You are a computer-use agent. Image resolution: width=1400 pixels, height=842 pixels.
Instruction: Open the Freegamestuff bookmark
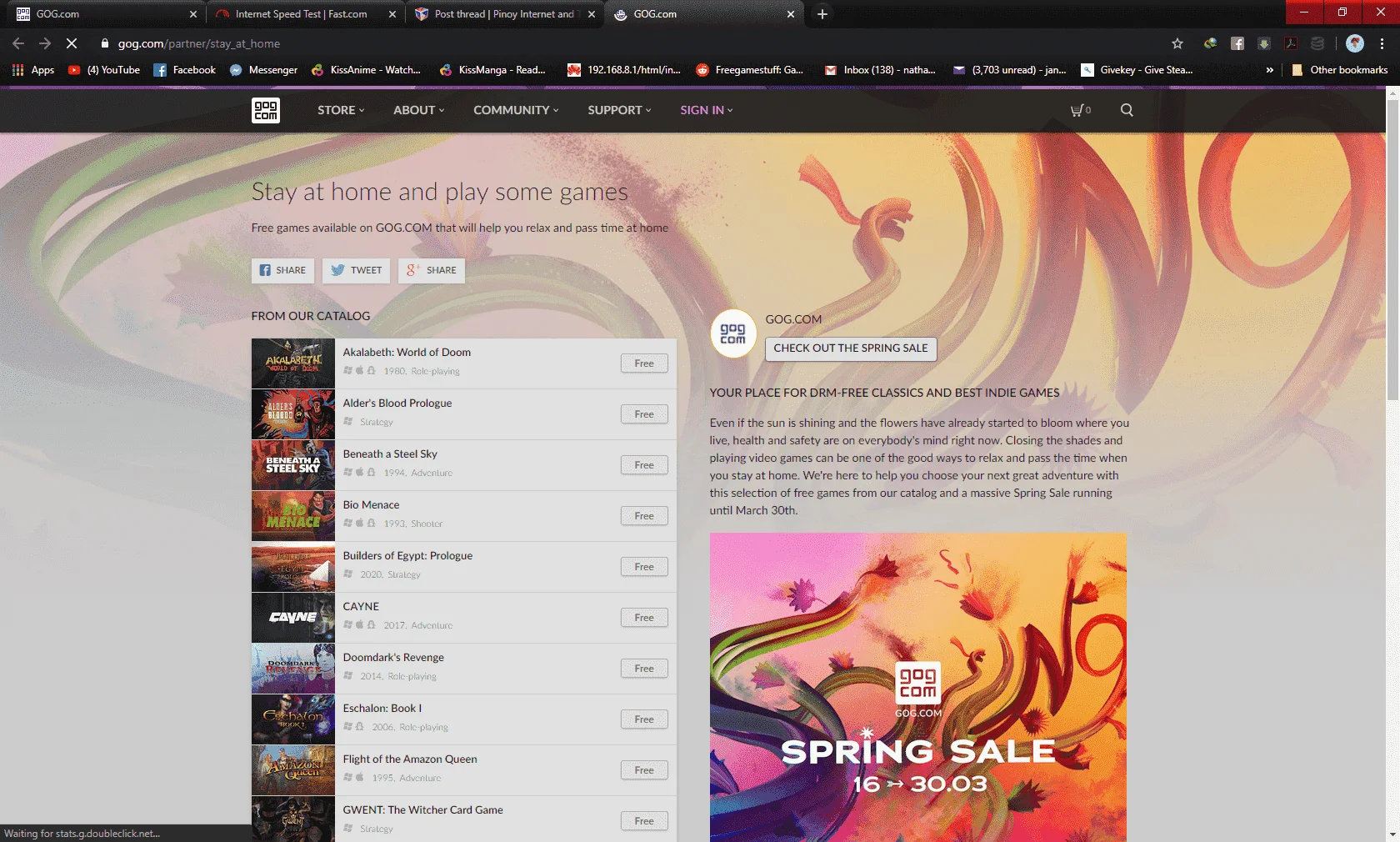click(x=750, y=70)
